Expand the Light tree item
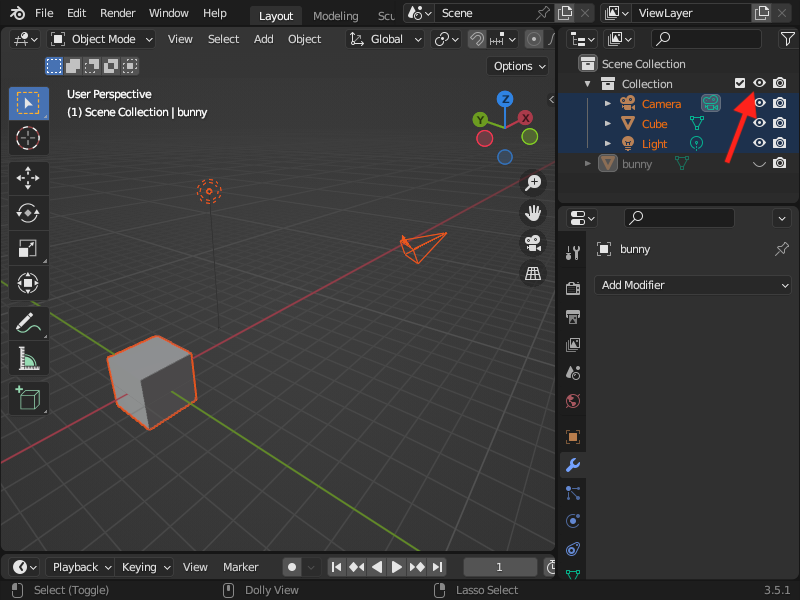 [x=607, y=143]
